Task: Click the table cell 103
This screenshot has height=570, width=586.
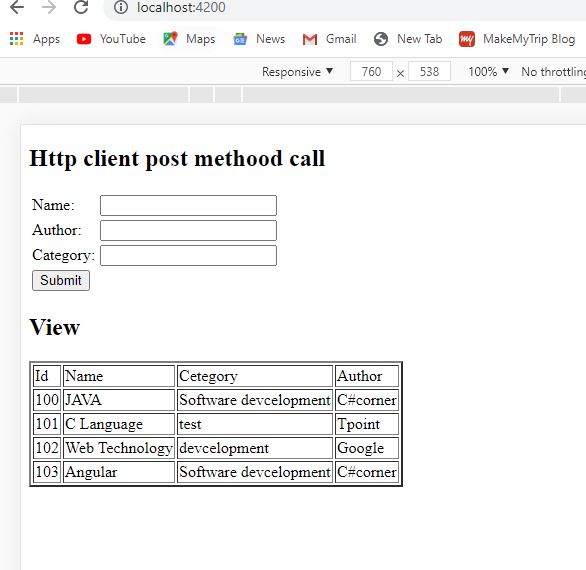Action: click(47, 472)
